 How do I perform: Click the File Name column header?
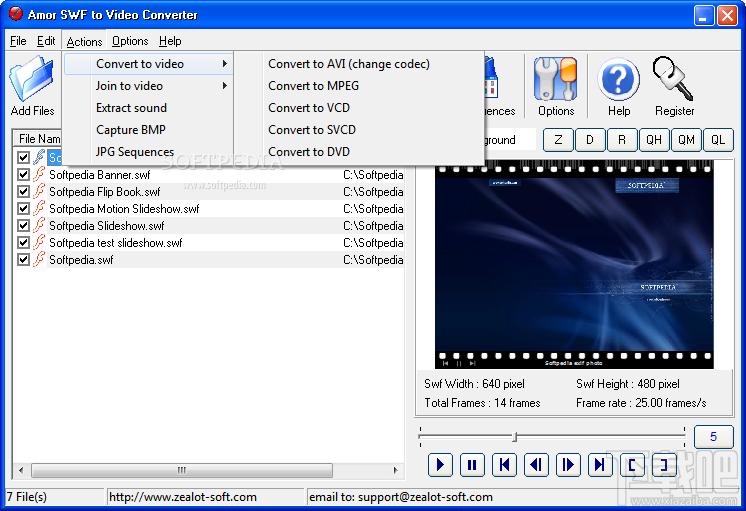[x=38, y=139]
